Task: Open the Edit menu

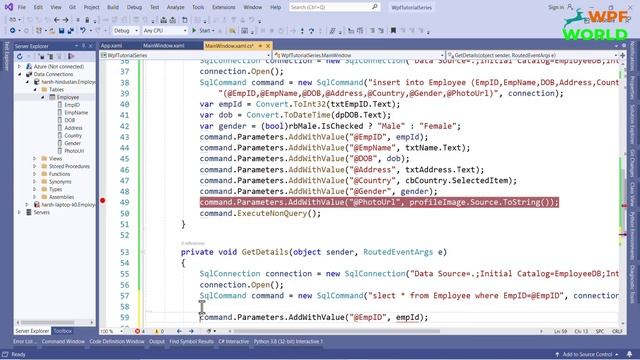Action: [x=38, y=7]
